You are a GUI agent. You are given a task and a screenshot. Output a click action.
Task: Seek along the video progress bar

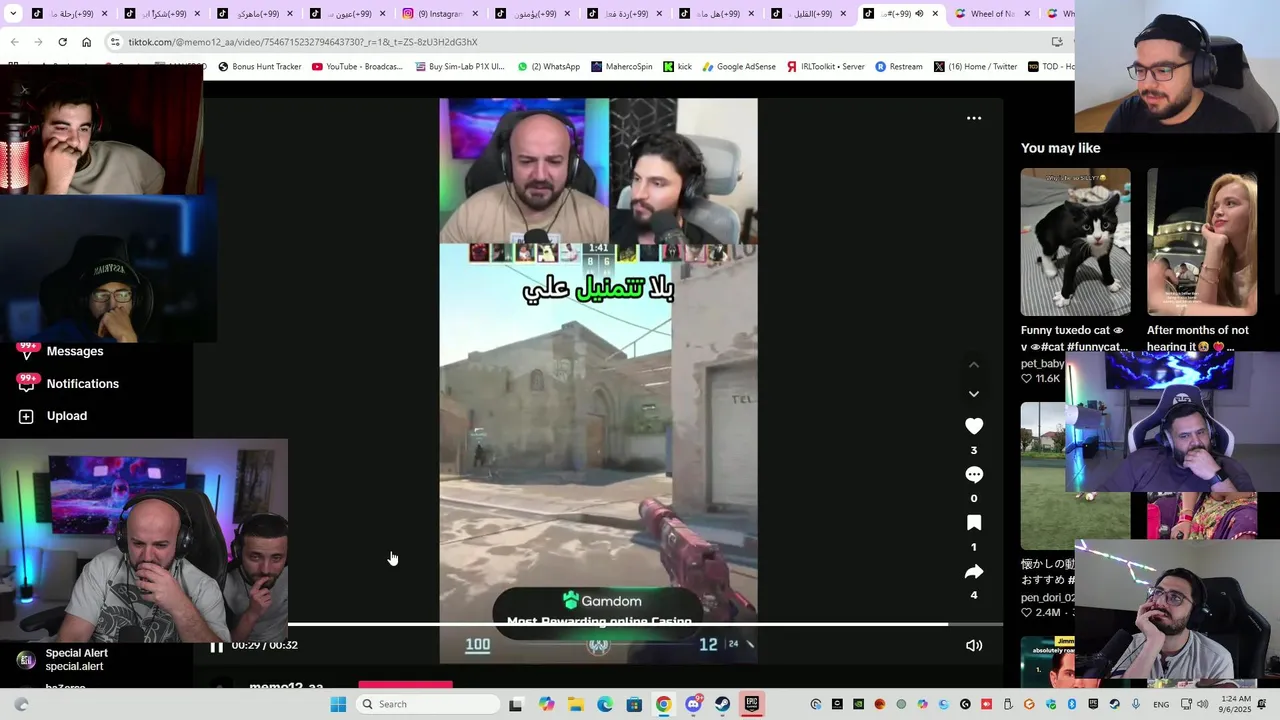[645, 624]
